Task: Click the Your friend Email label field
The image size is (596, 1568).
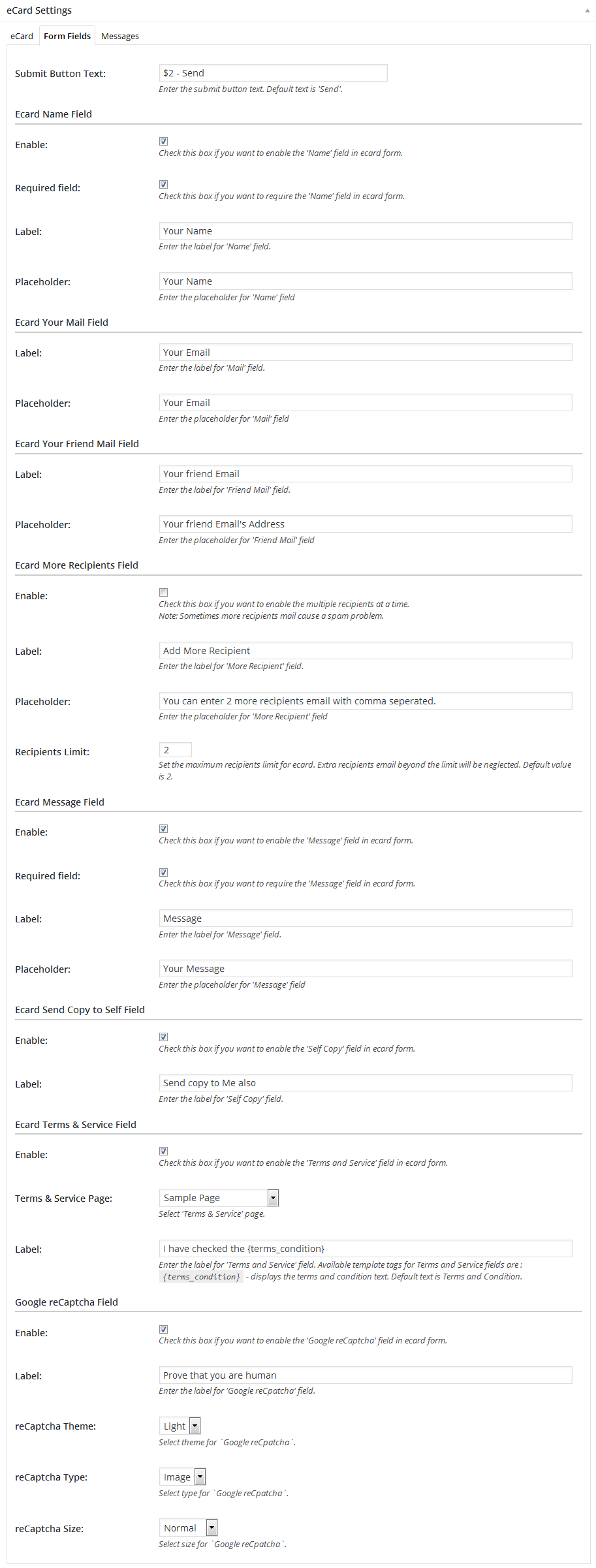Action: [366, 474]
